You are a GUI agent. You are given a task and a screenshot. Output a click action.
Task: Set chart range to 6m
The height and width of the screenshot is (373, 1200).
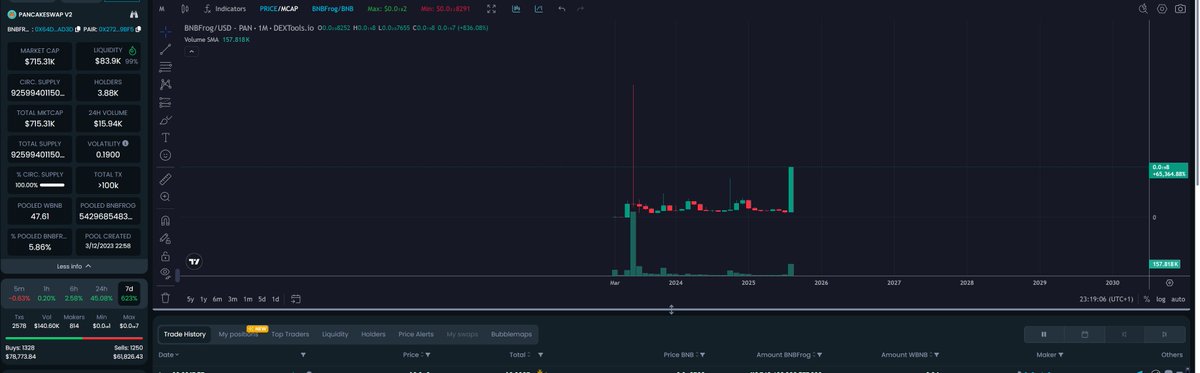click(x=218, y=299)
